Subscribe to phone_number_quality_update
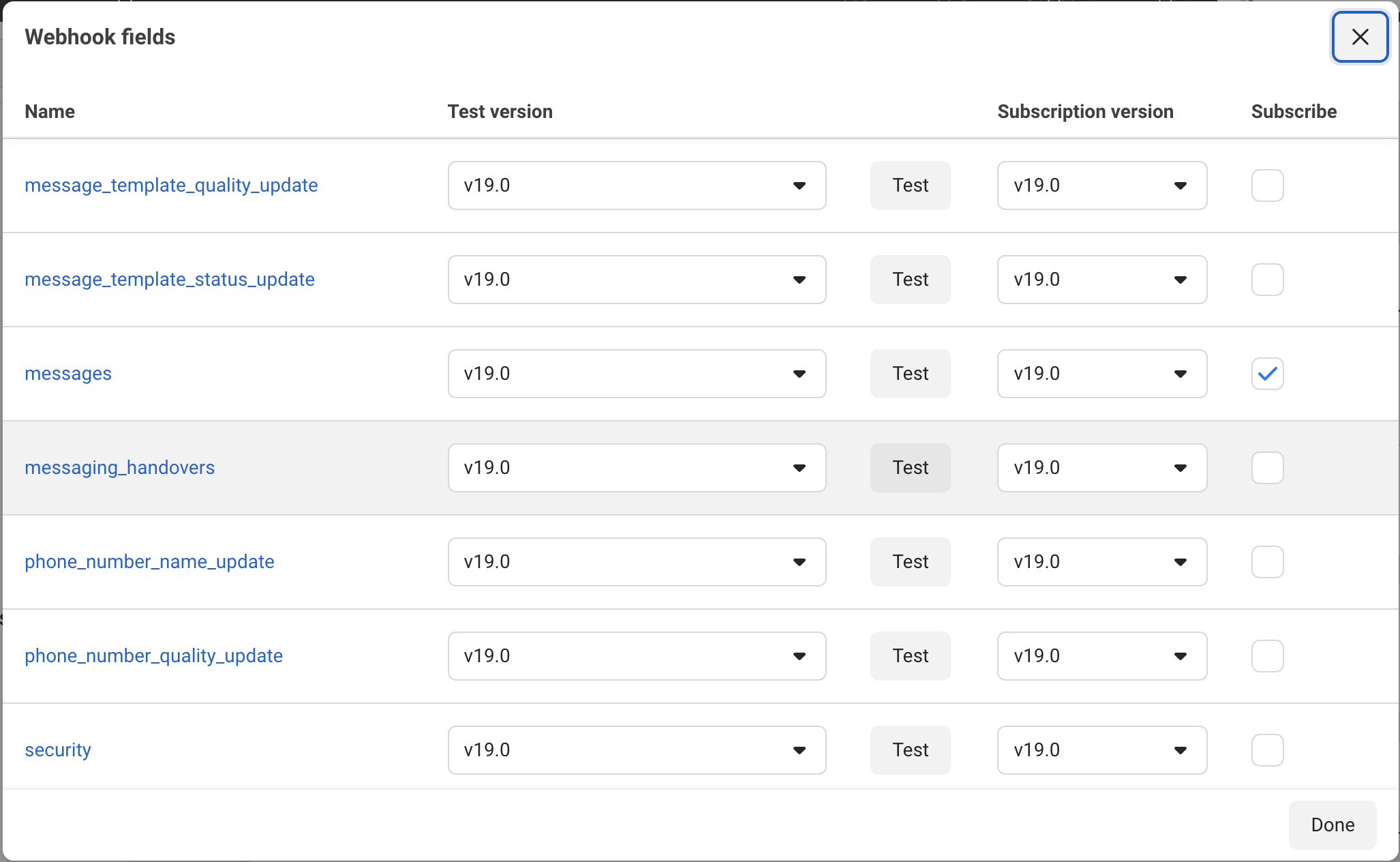This screenshot has height=862, width=1400. [1267, 656]
